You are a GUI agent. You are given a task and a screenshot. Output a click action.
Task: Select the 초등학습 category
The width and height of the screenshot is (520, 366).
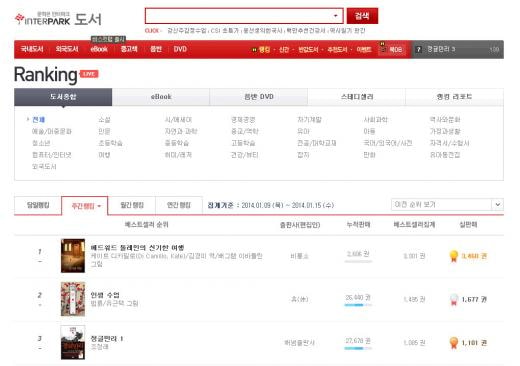[110, 143]
